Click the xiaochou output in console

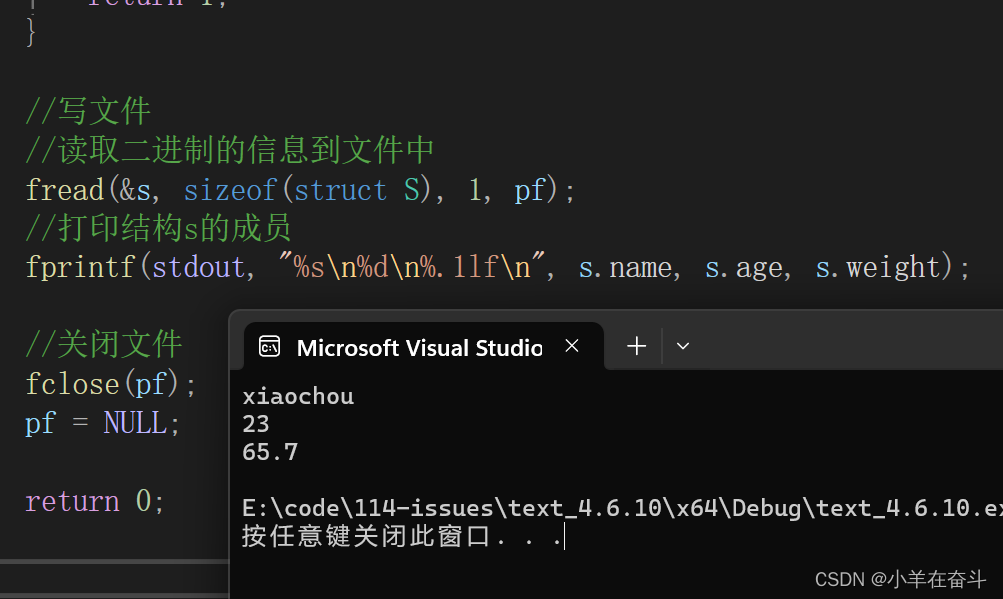point(298,397)
